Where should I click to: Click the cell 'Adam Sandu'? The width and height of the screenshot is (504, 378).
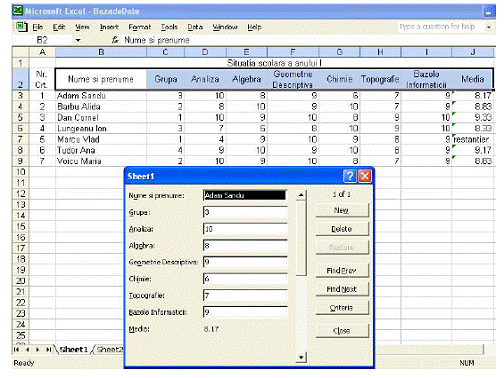(101, 96)
